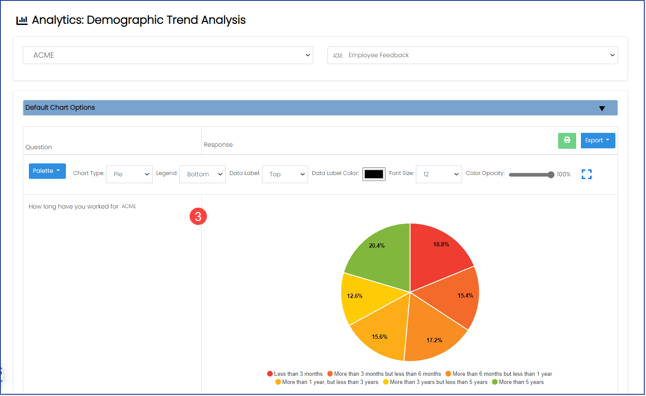Toggle 'More than 5 years' legend entry
Image resolution: width=646 pixels, height=396 pixels.
[x=518, y=382]
